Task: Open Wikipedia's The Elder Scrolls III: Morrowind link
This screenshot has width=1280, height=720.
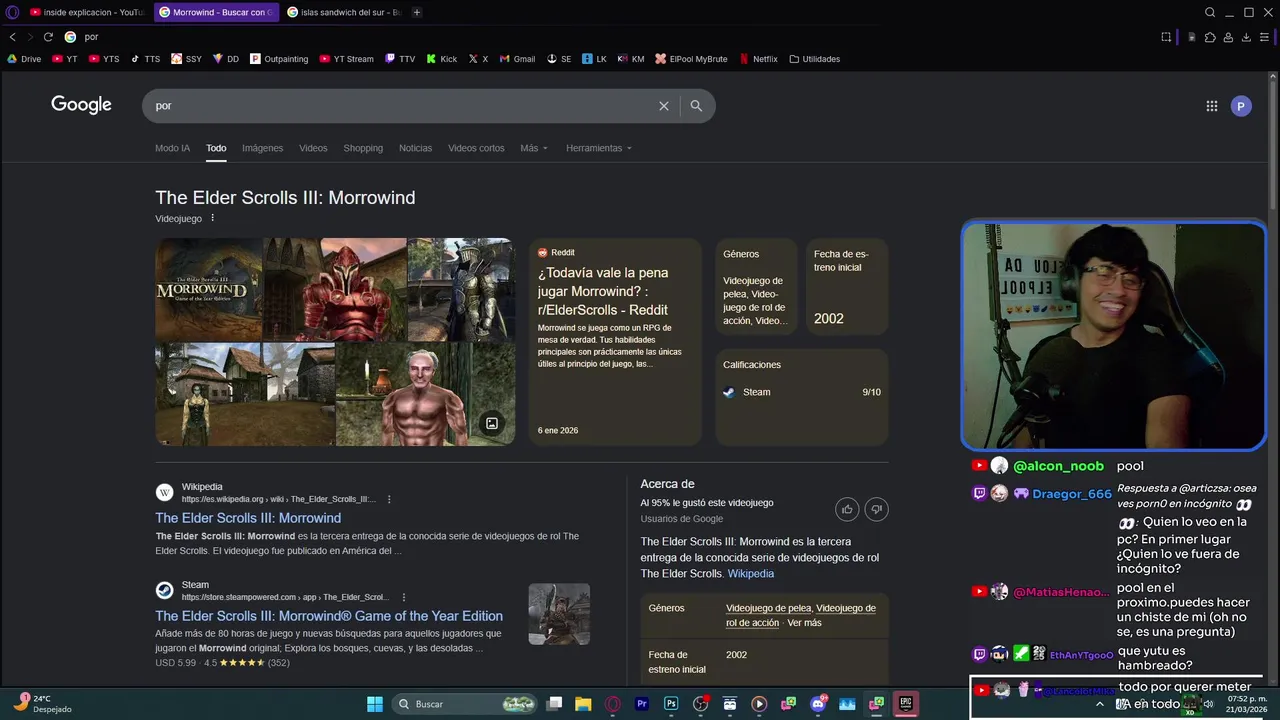Action: point(248,518)
